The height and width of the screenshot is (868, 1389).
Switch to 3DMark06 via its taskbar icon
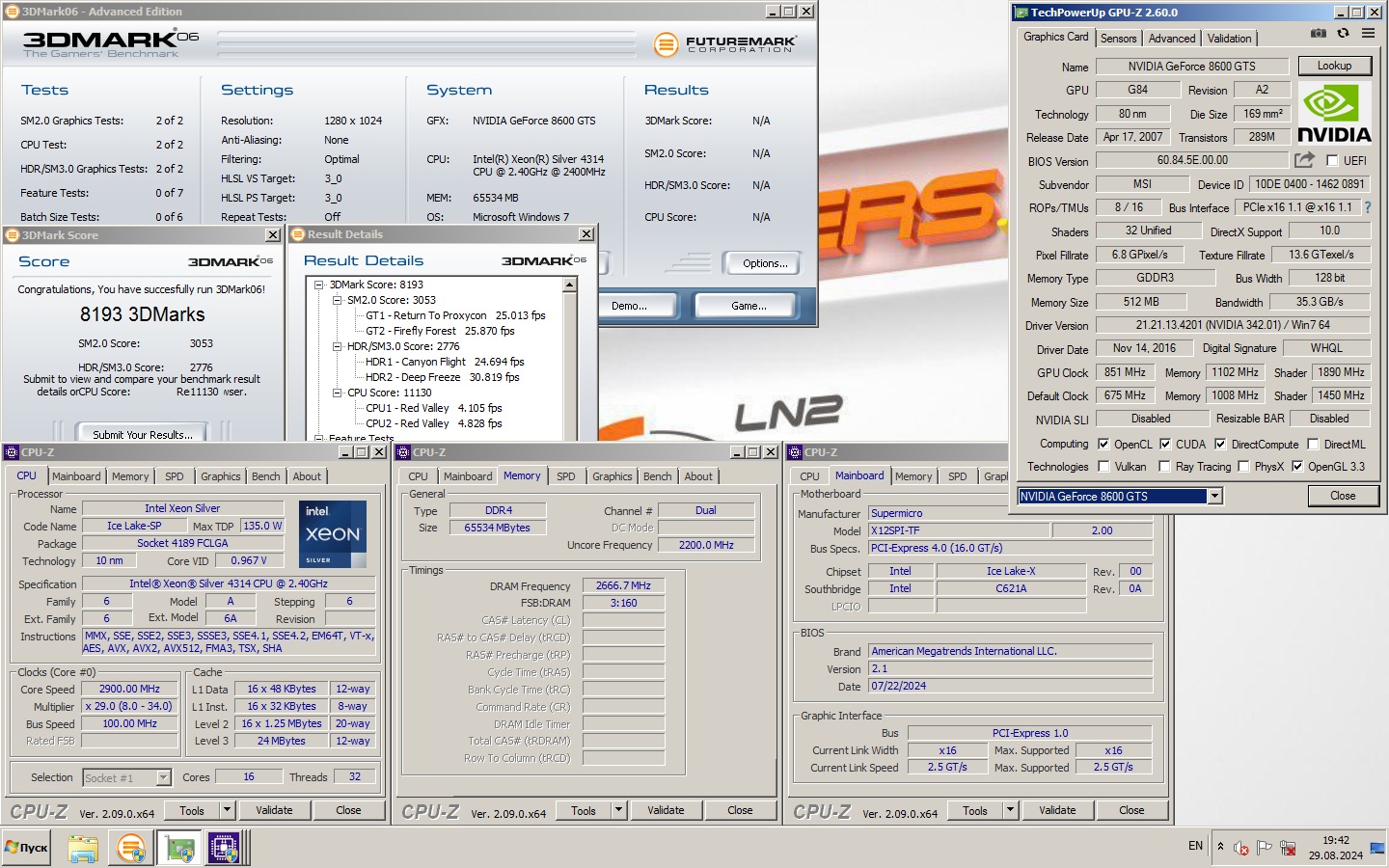[131, 849]
